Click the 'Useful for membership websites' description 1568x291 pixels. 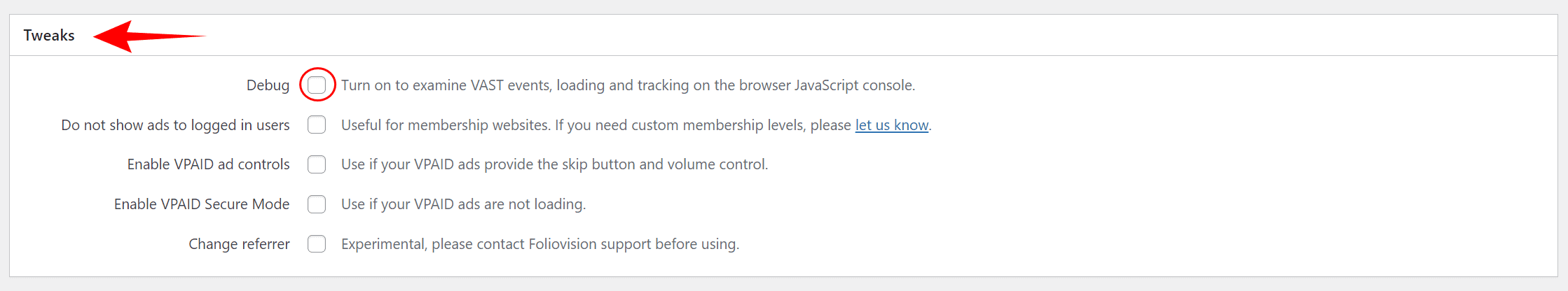(x=636, y=125)
